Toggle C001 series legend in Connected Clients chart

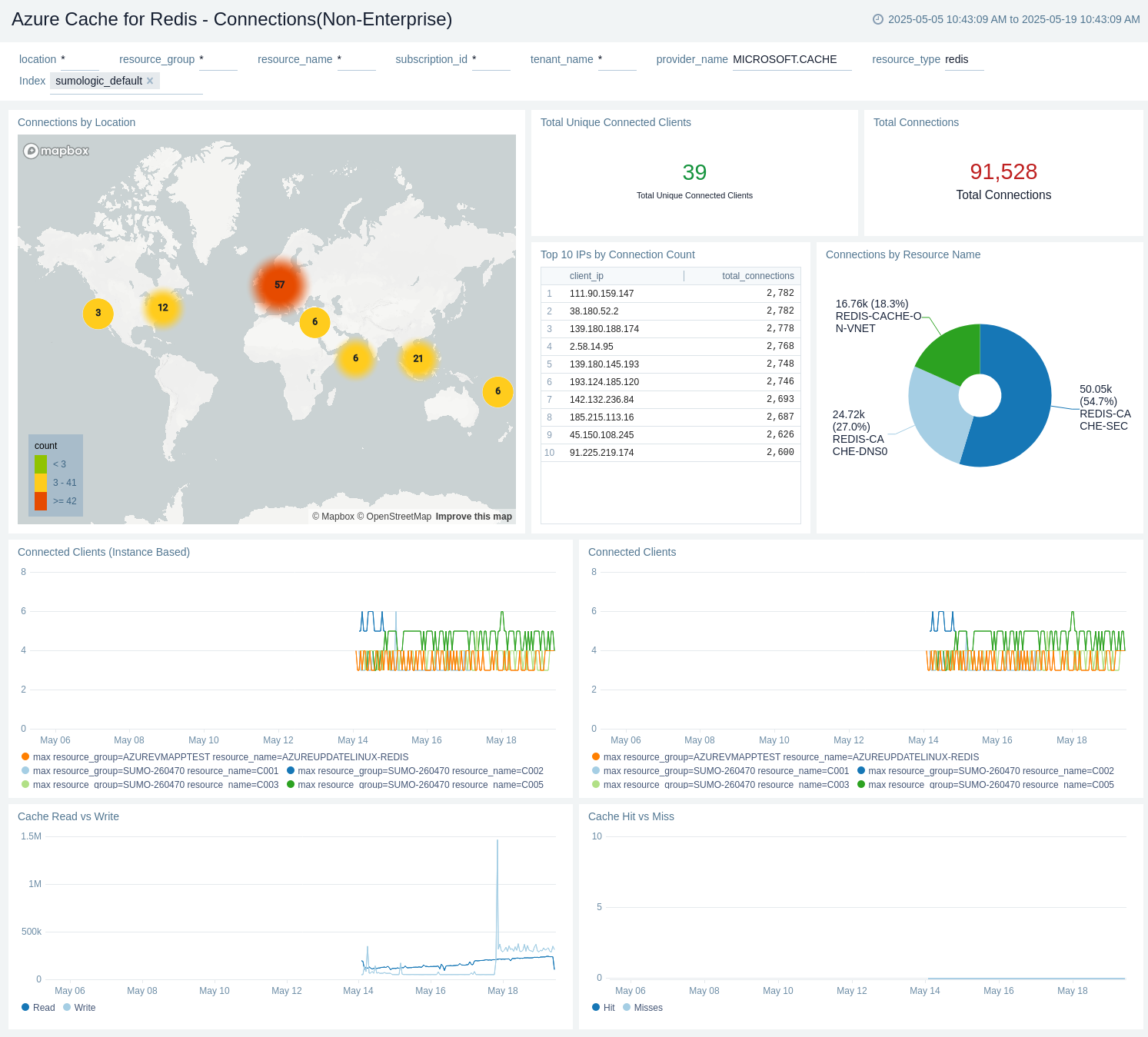pyautogui.click(x=720, y=771)
